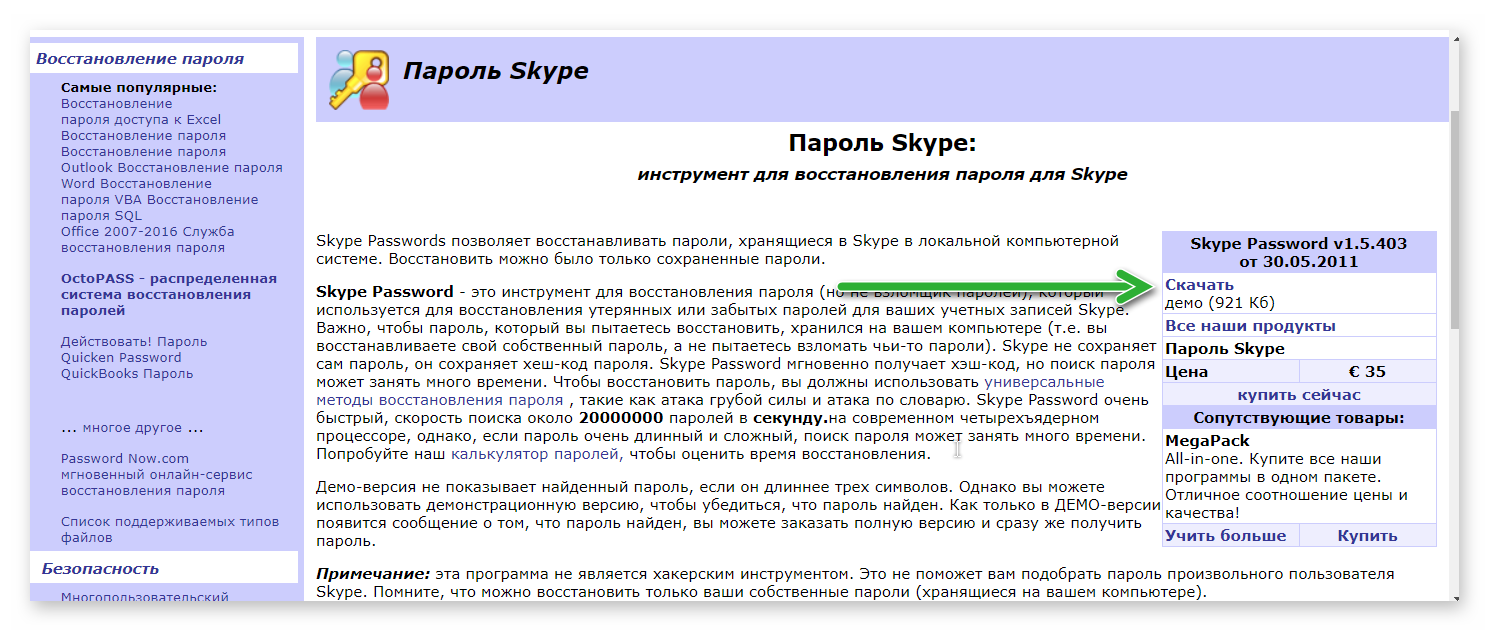1489x631 pixels.
Task: Click the Цена label cell
Action: [1231, 371]
